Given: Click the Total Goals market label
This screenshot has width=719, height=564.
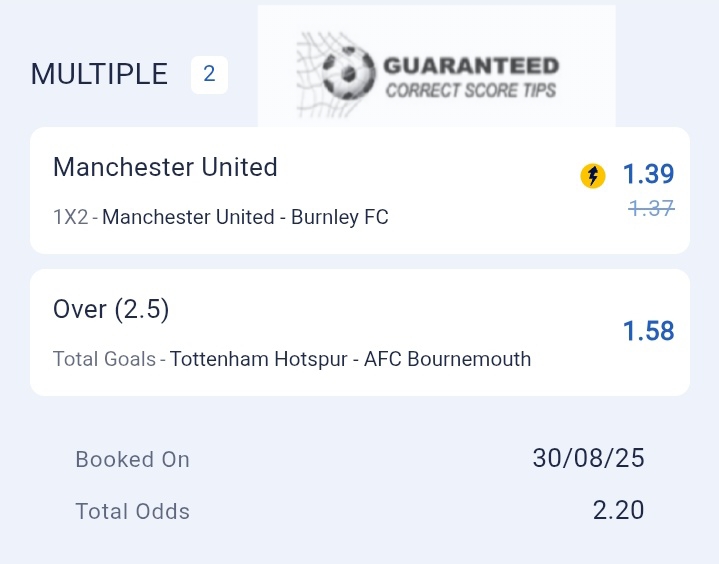Looking at the screenshot, I should [105, 359].
